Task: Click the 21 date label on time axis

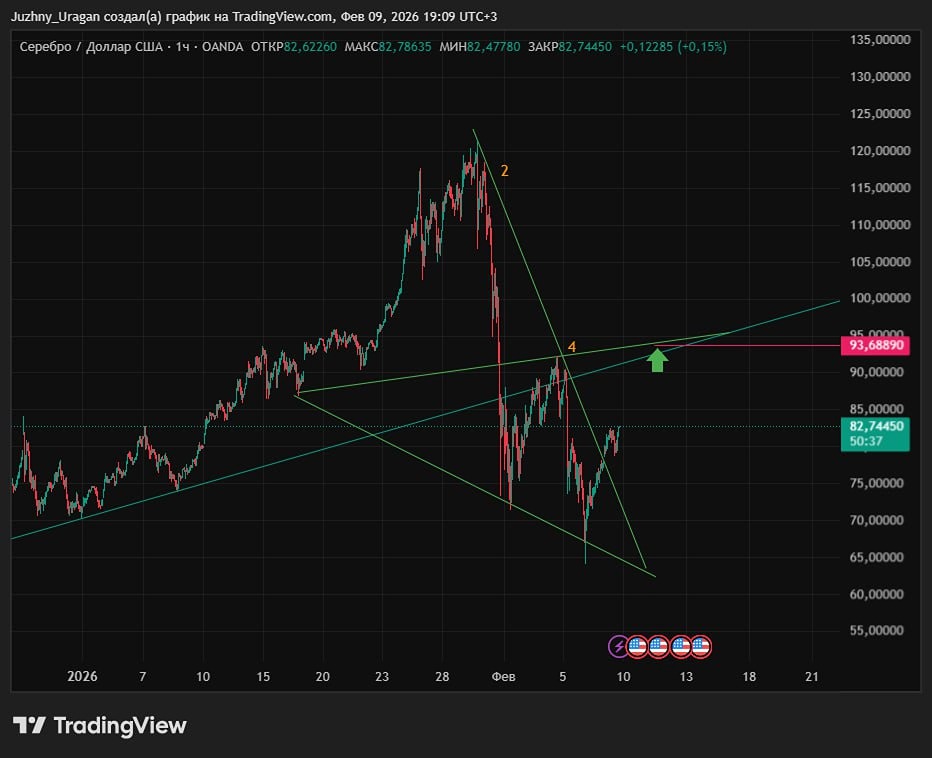Action: pos(811,677)
